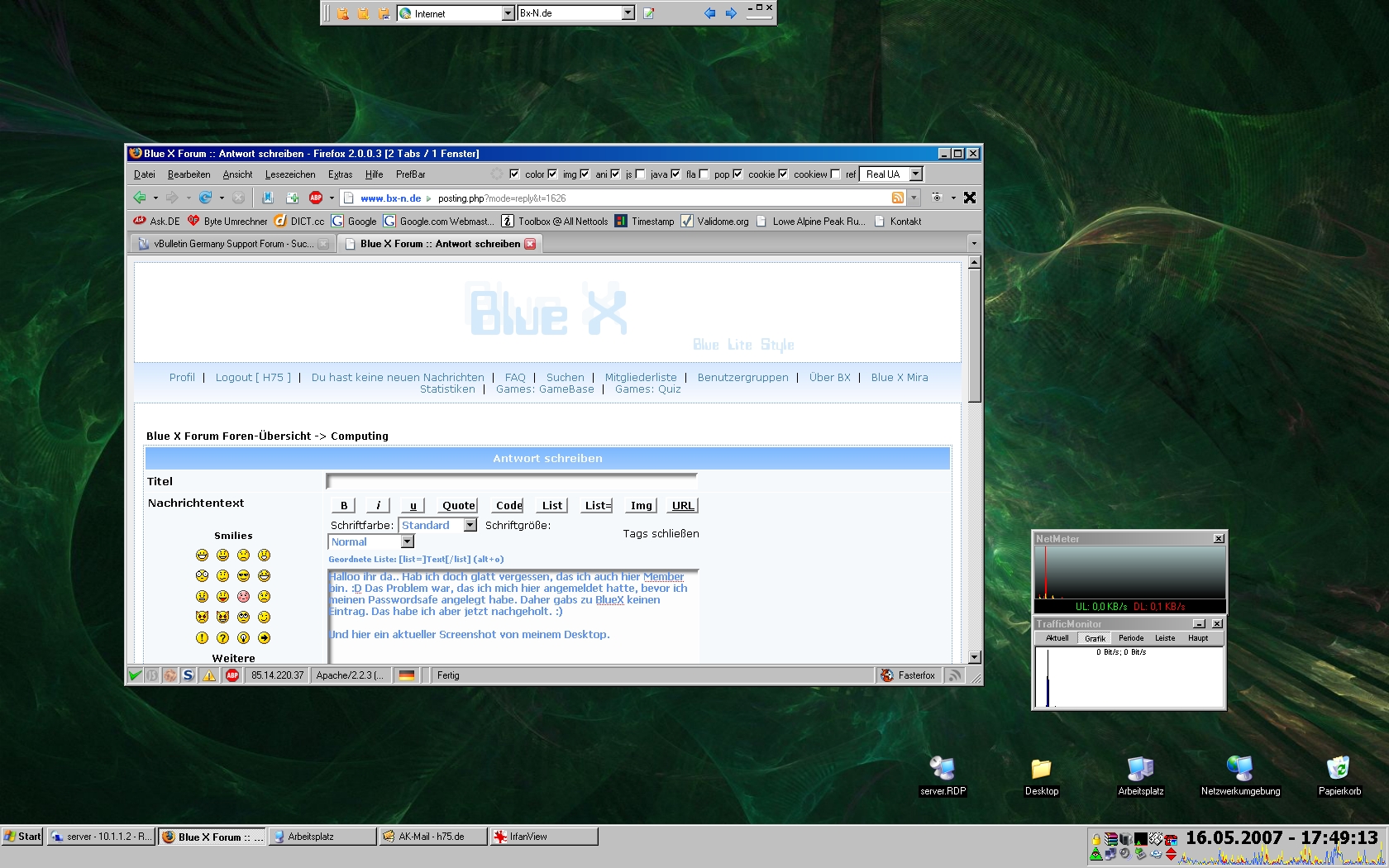1389x868 pixels.
Task: Click the Fasterfox status bar icon
Action: (909, 675)
